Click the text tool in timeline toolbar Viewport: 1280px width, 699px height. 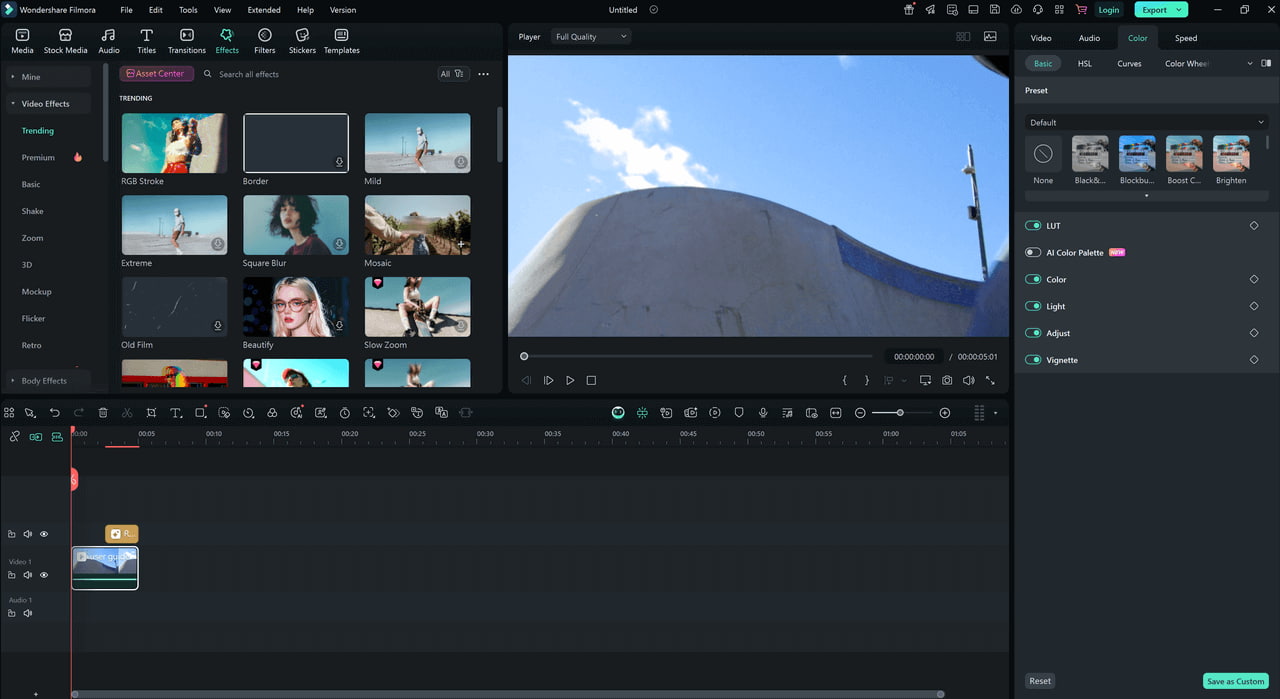pos(176,413)
